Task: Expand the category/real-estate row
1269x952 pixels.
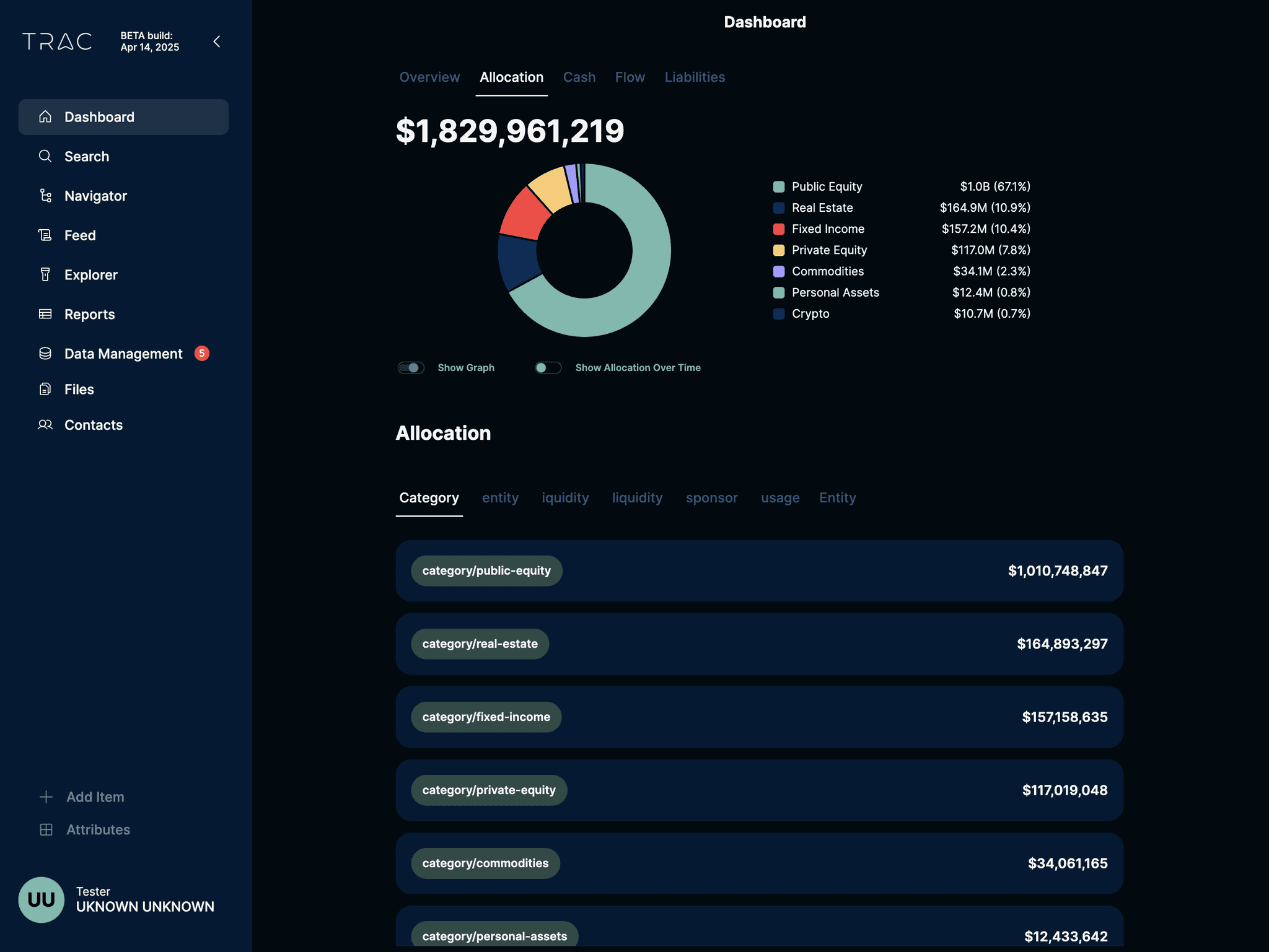Action: coord(759,644)
